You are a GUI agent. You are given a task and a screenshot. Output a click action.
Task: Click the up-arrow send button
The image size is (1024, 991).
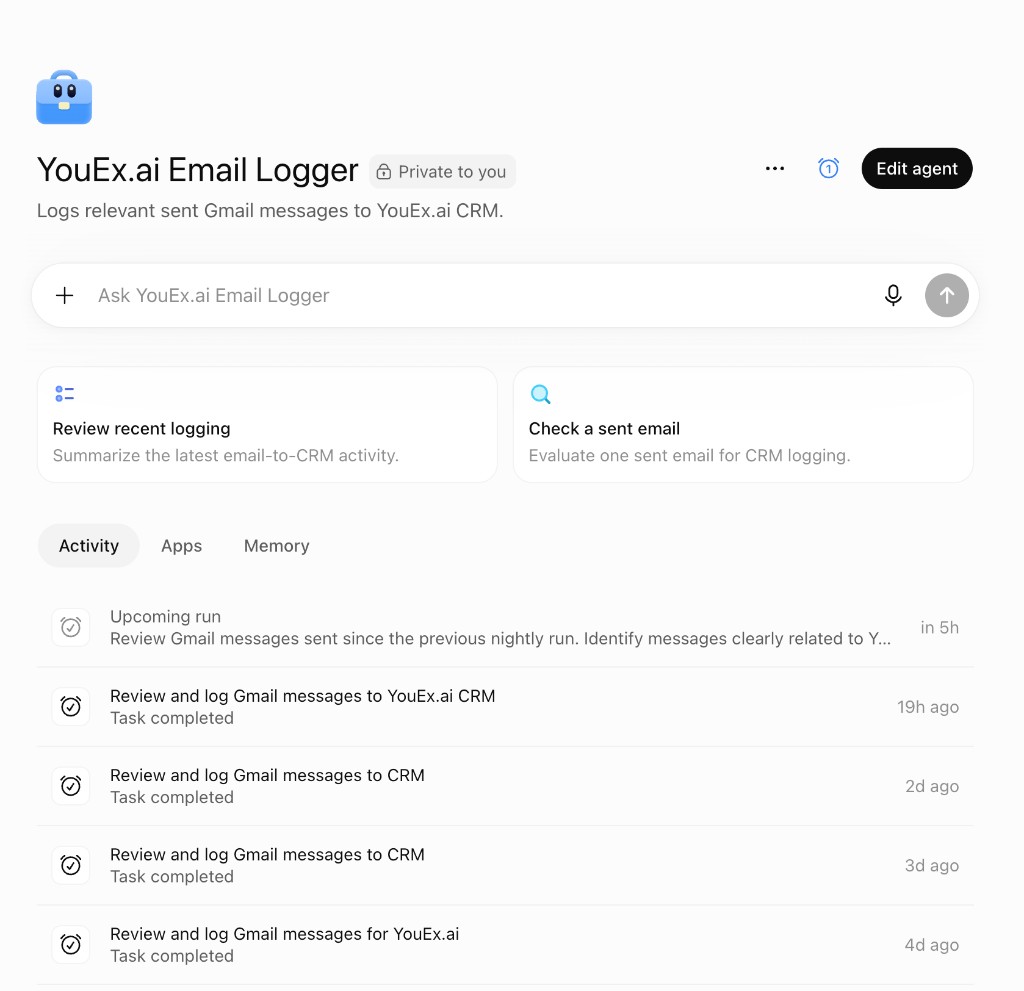point(946,295)
